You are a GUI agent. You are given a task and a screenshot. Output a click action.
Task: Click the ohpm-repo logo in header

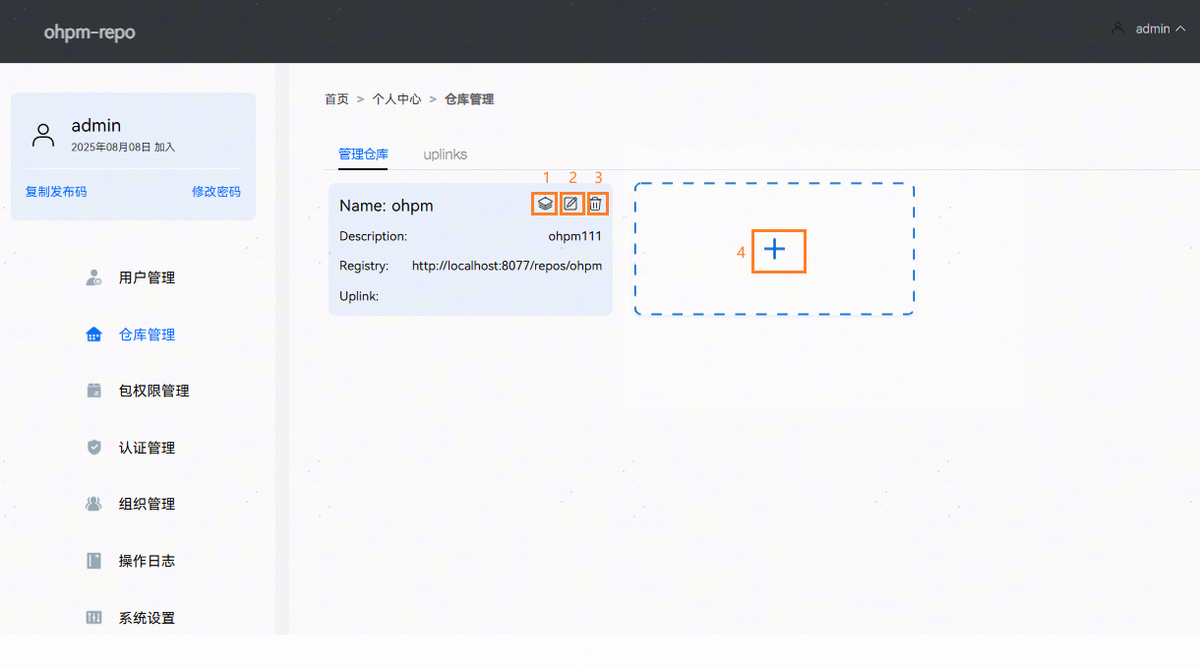89,32
